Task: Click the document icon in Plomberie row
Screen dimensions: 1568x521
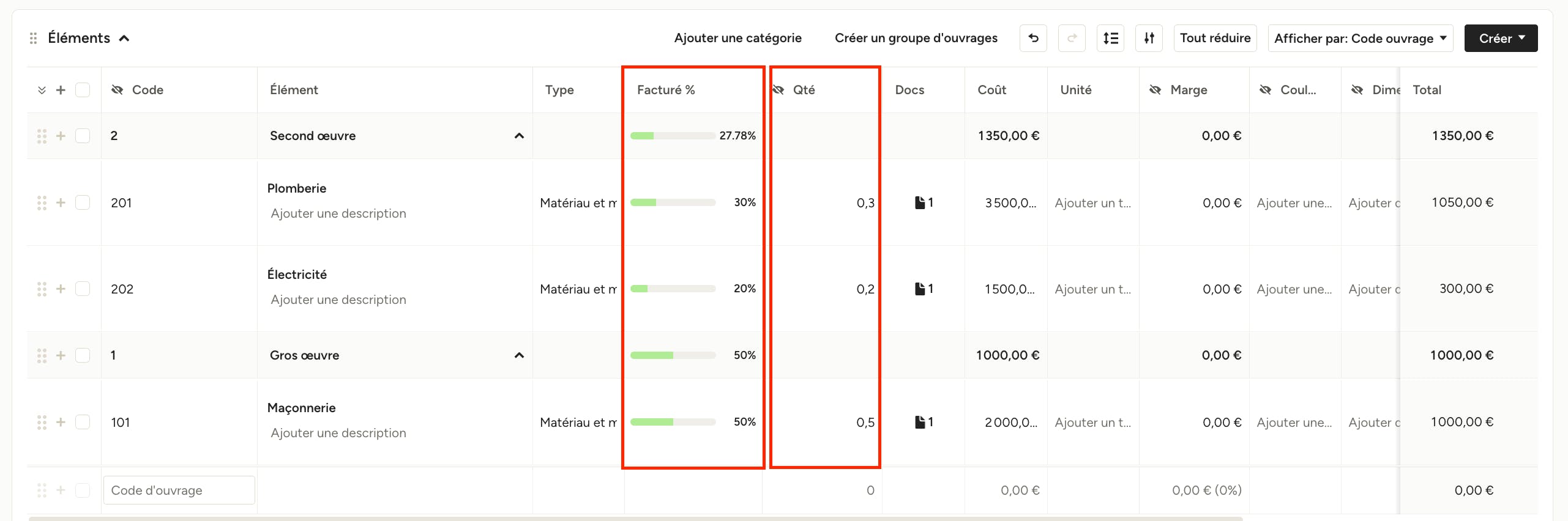Action: [x=919, y=202]
